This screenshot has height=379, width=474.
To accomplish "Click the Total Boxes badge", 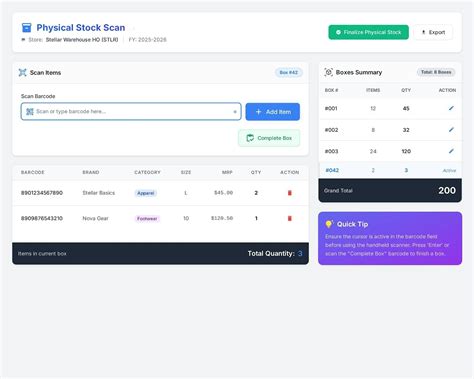I will [x=436, y=72].
